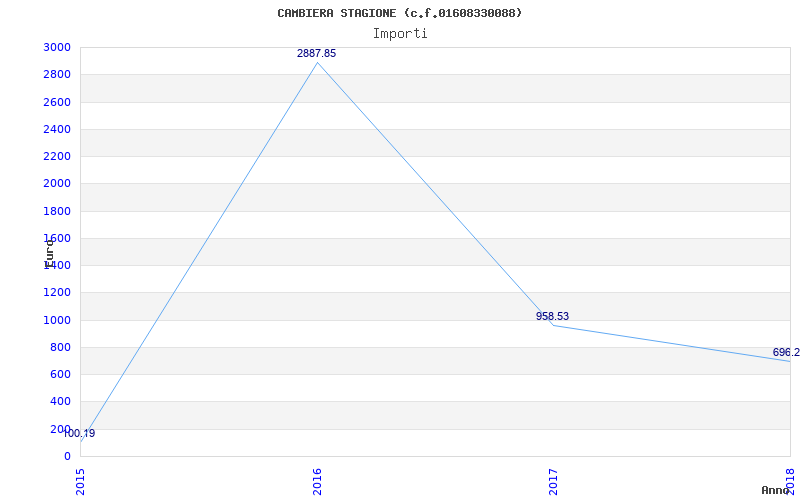Click the 3000 y-axis tick label

(x=57, y=47)
